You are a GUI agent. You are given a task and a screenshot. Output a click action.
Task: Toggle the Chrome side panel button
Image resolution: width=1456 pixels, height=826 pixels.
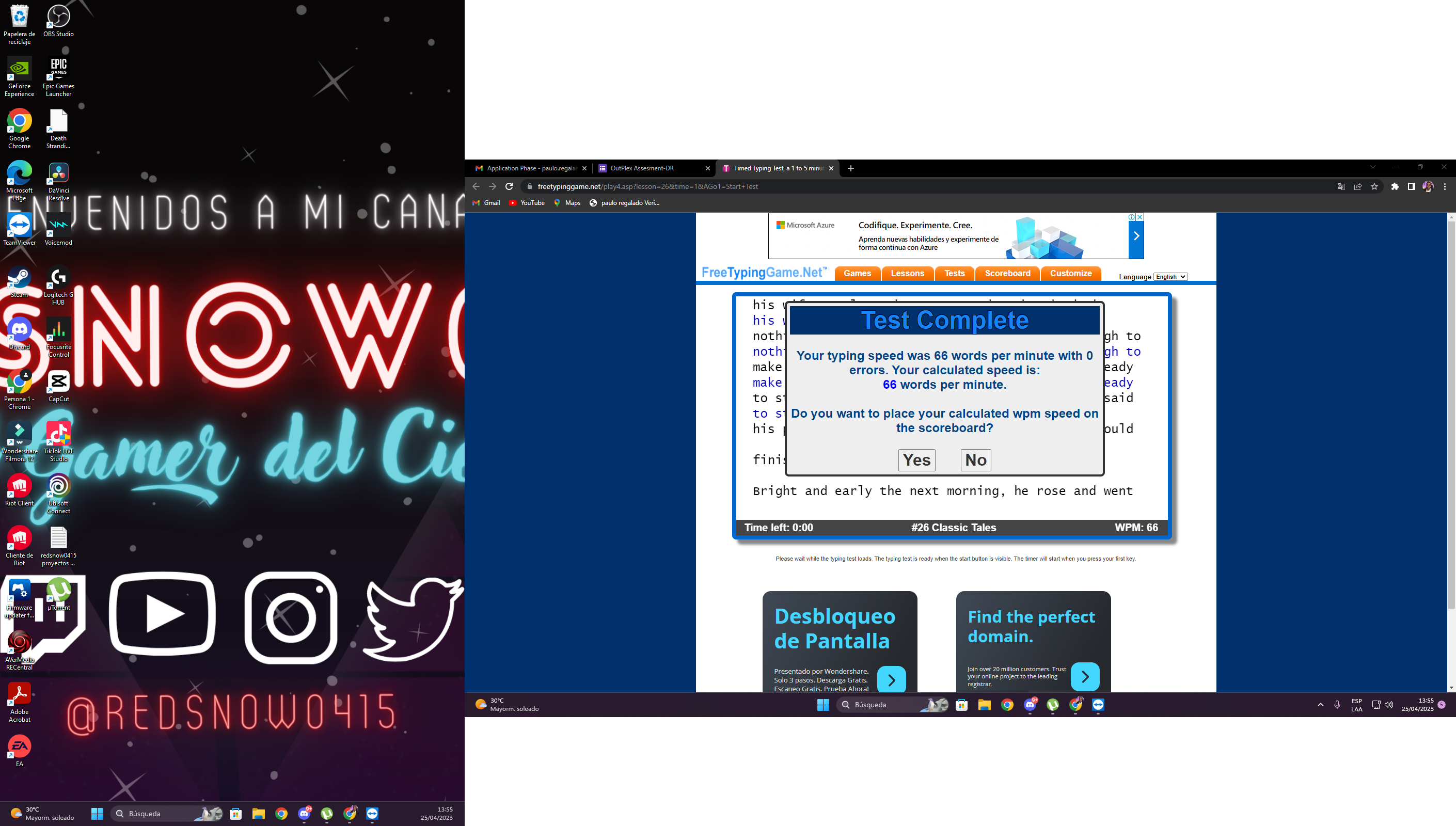pos(1411,187)
